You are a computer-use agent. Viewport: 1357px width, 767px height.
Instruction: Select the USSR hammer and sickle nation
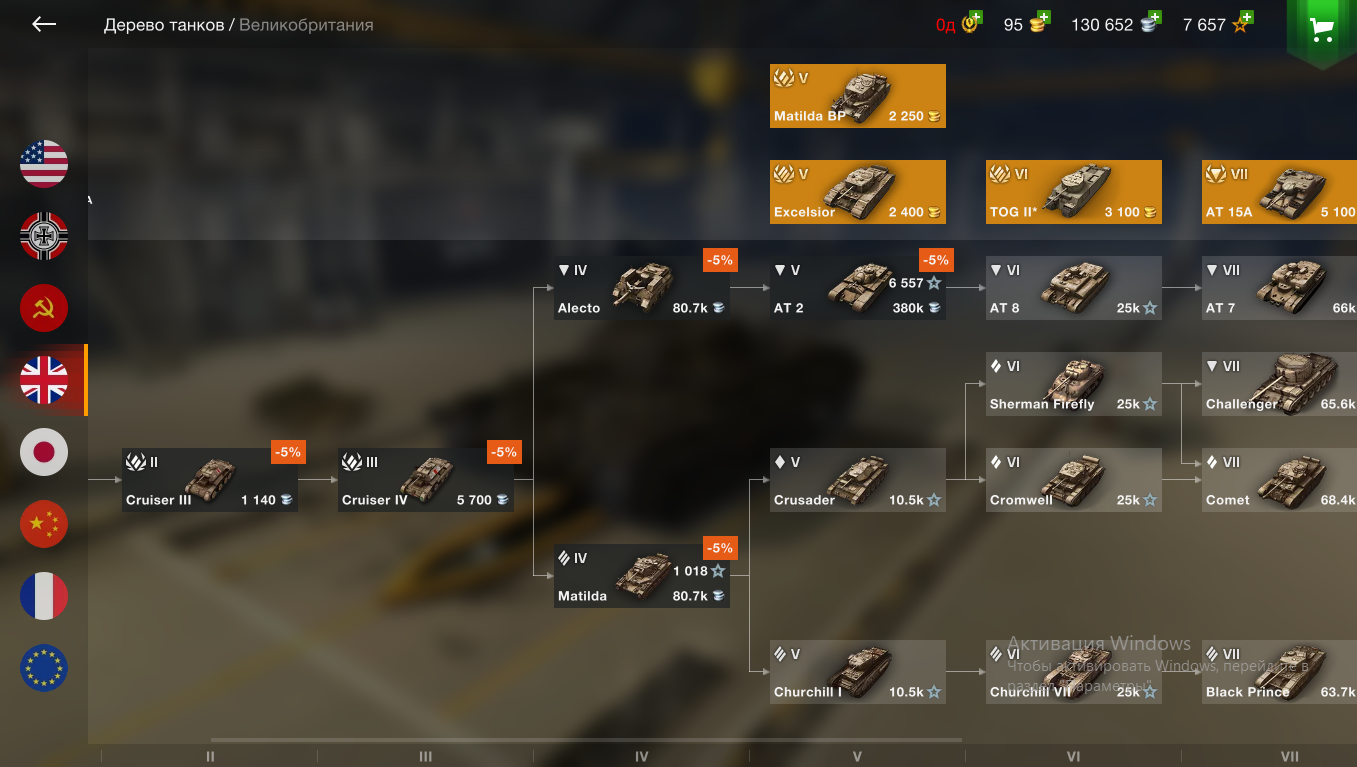pos(44,308)
